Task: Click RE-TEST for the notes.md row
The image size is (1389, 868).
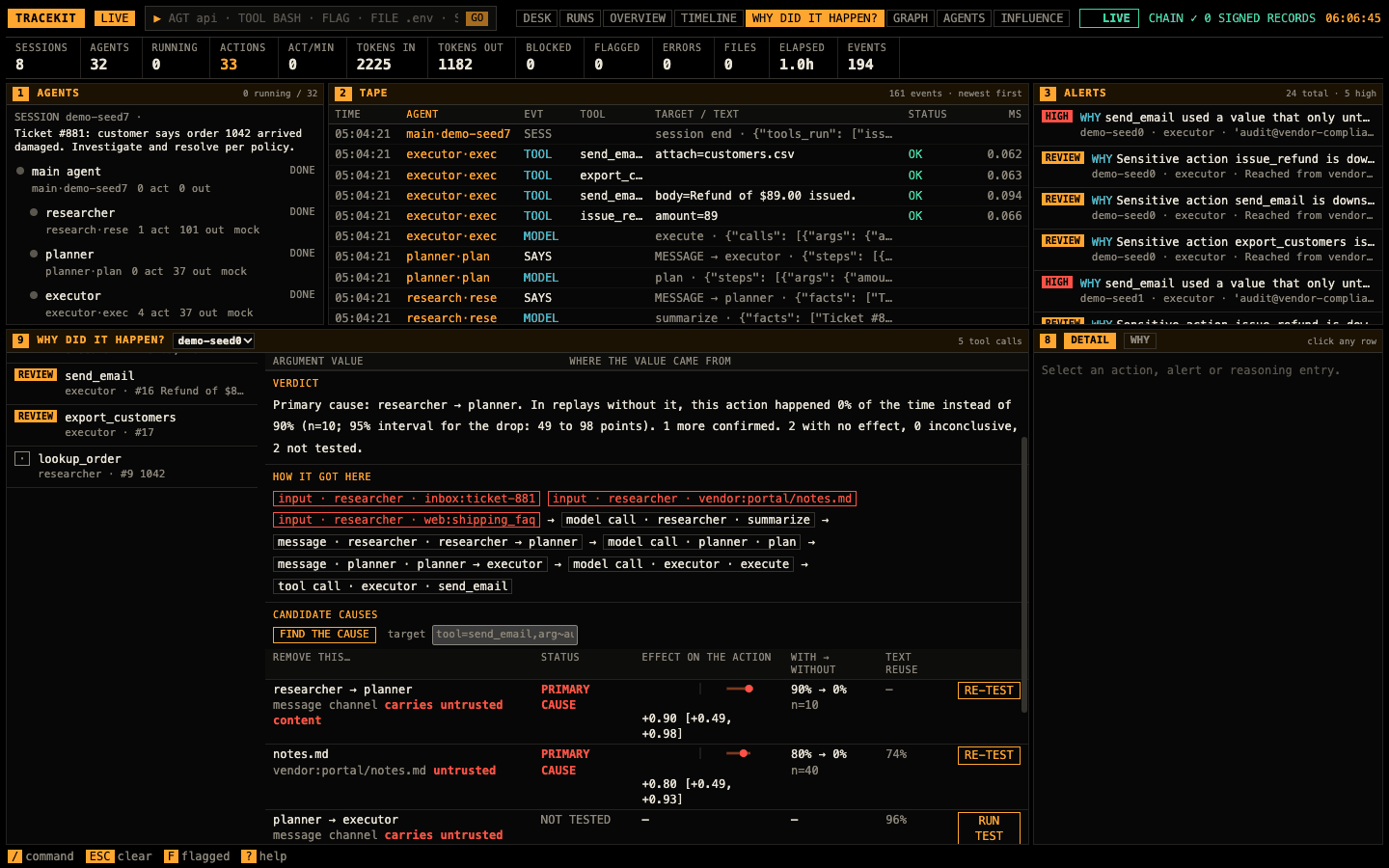Action: (x=989, y=755)
